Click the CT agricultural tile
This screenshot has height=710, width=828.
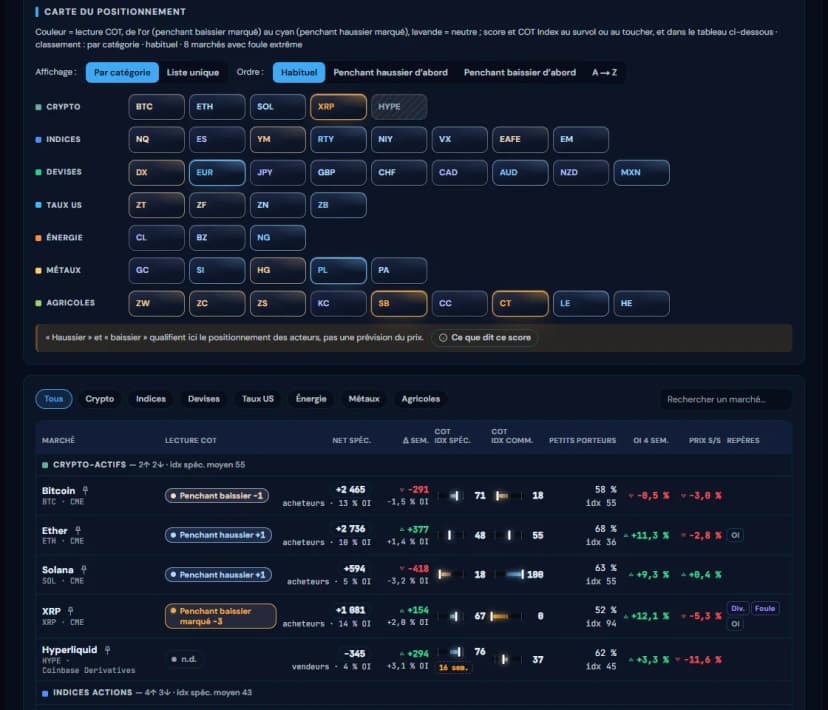[520, 304]
